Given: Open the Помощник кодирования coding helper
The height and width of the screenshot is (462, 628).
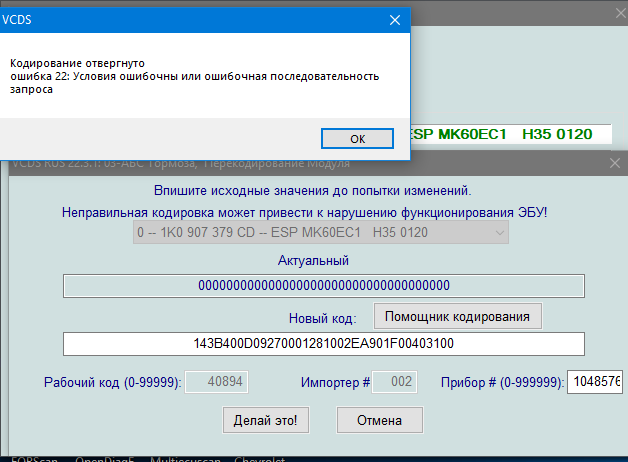Looking at the screenshot, I should coord(458,316).
